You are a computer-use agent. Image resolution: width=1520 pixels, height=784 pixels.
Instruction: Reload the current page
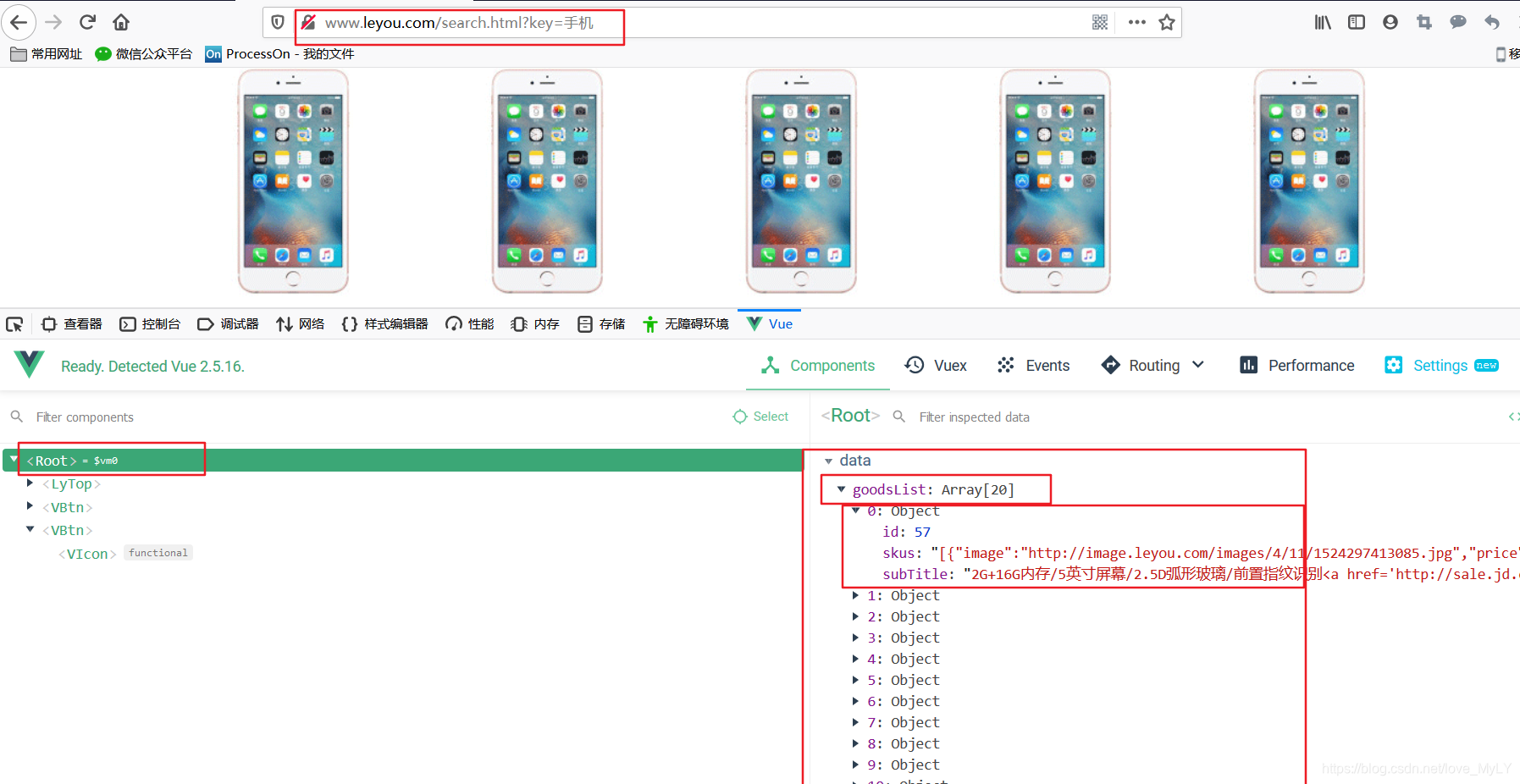pos(86,22)
